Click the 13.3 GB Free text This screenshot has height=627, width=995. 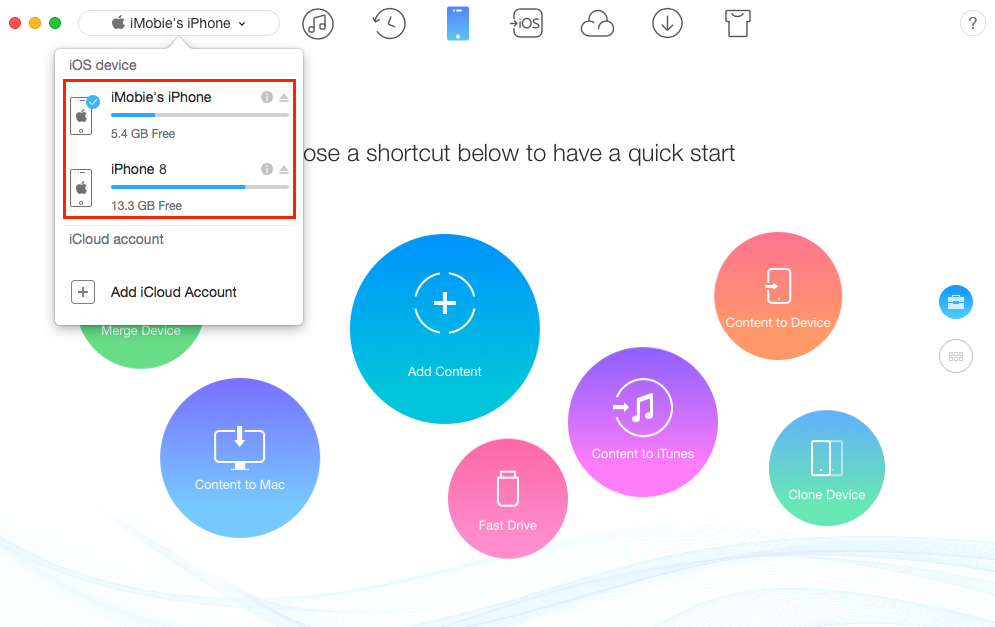146,206
